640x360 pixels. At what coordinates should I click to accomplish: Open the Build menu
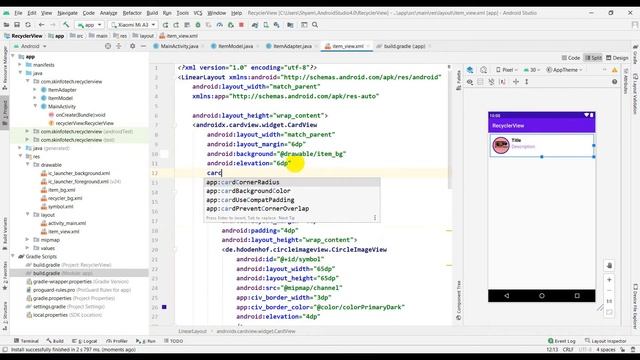[x=152, y=13]
